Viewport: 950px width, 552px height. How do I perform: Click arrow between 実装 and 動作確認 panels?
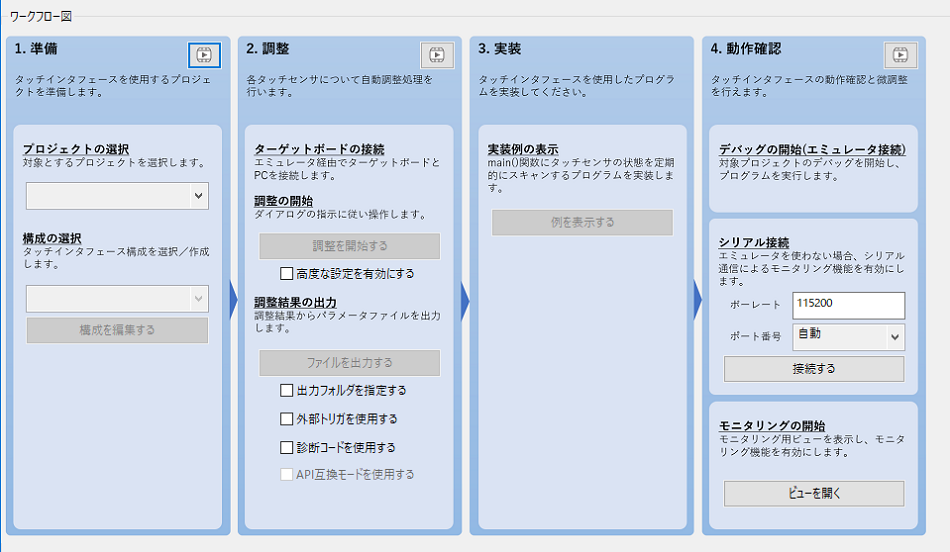[697, 298]
